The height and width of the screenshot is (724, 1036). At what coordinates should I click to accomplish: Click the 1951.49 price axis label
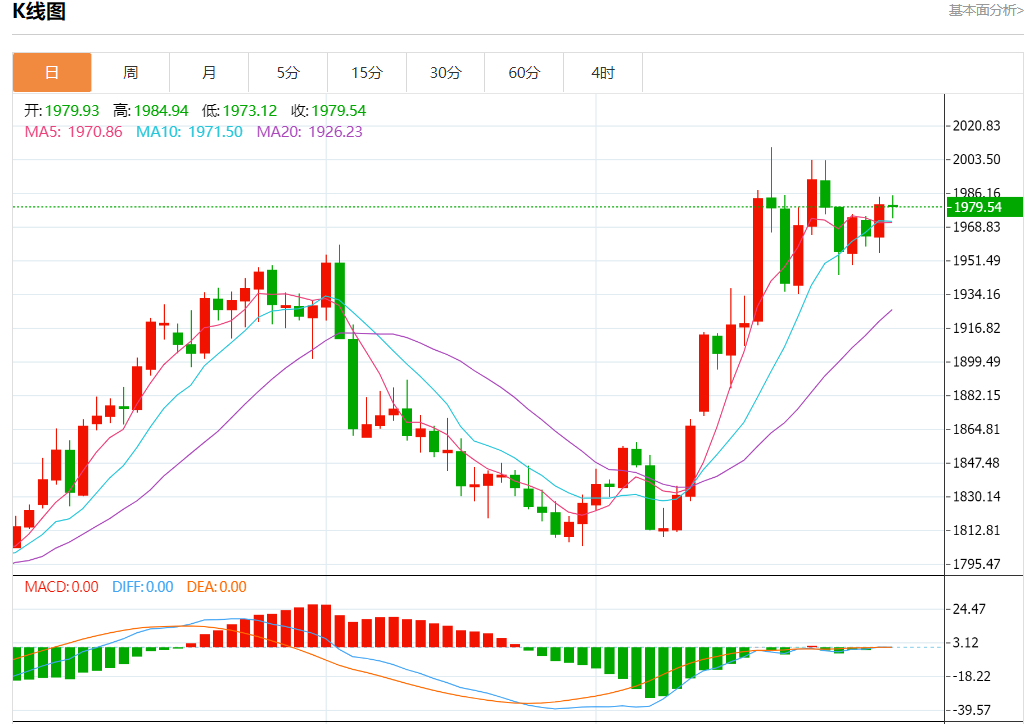[977, 260]
